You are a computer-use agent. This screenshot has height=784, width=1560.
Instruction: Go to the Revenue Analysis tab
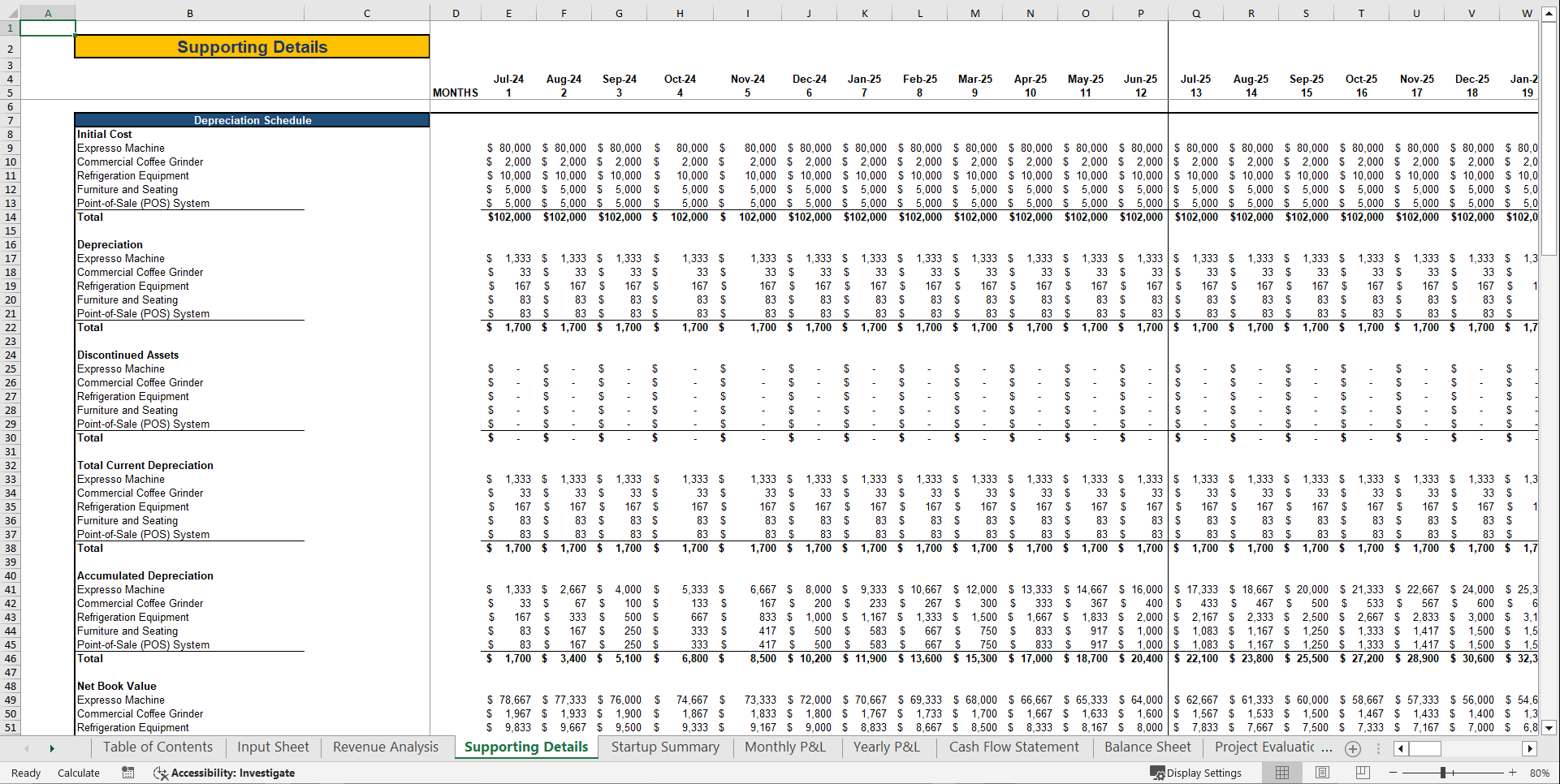pos(385,747)
